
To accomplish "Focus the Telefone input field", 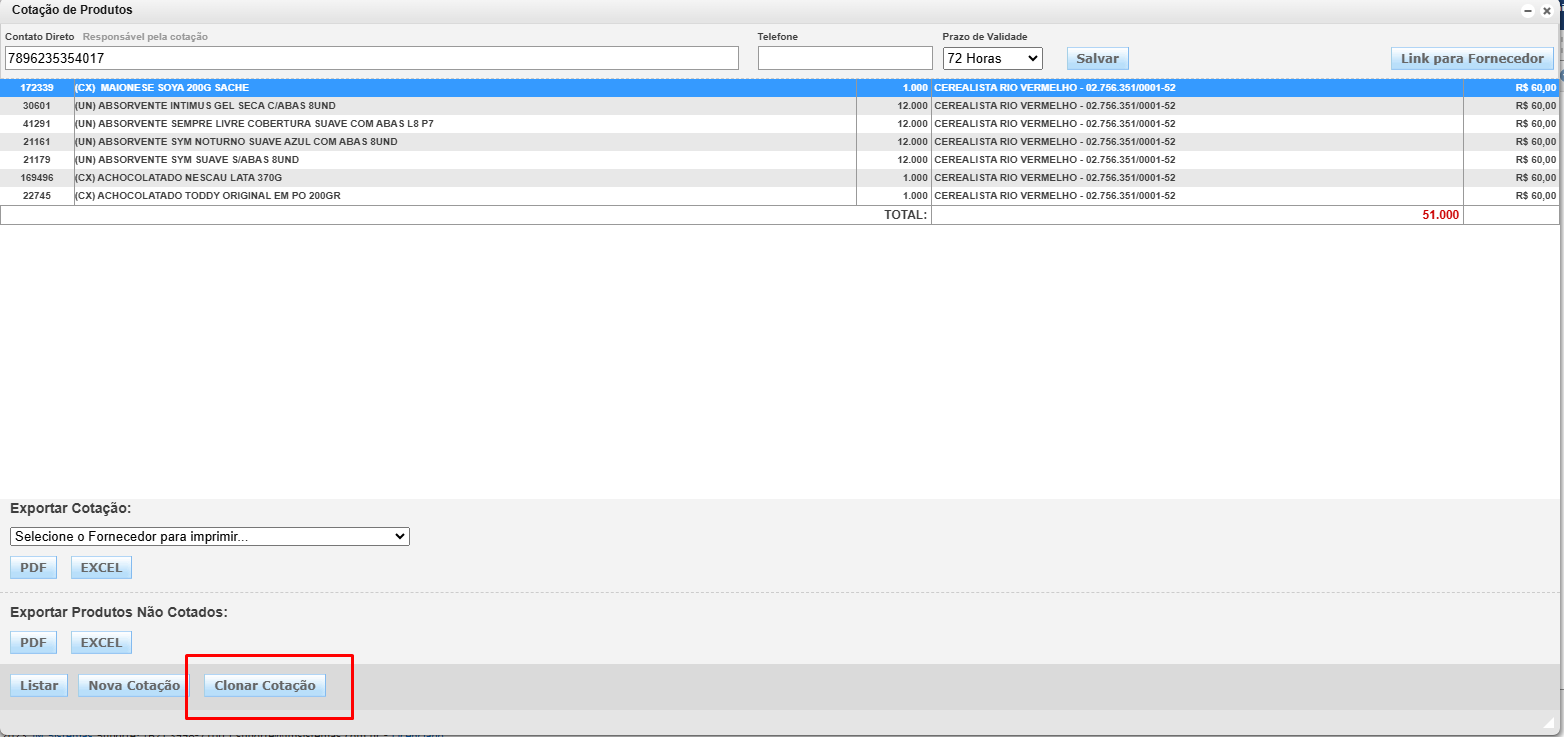I will click(x=844, y=59).
